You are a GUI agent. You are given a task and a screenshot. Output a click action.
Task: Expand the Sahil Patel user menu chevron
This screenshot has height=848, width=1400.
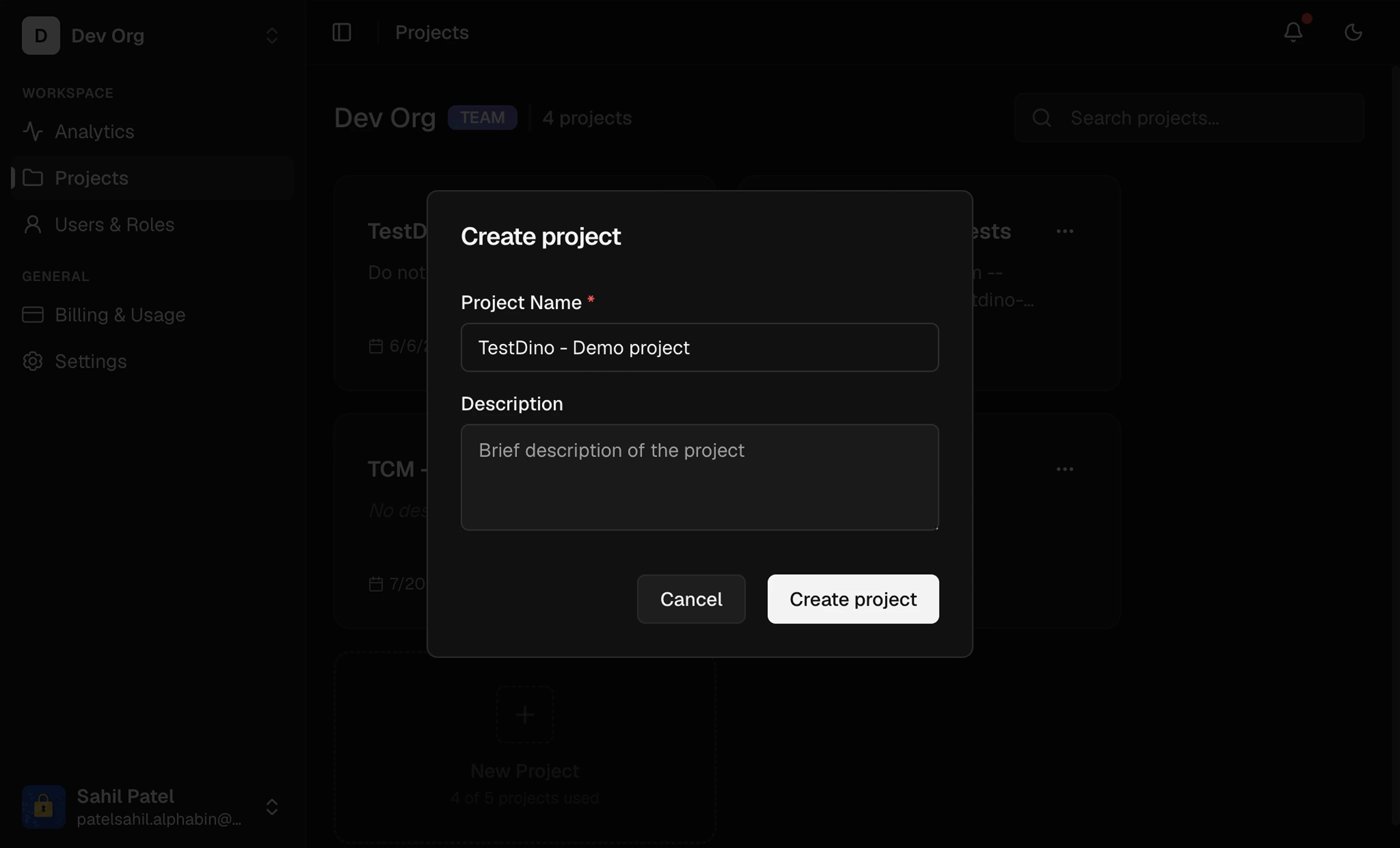272,807
